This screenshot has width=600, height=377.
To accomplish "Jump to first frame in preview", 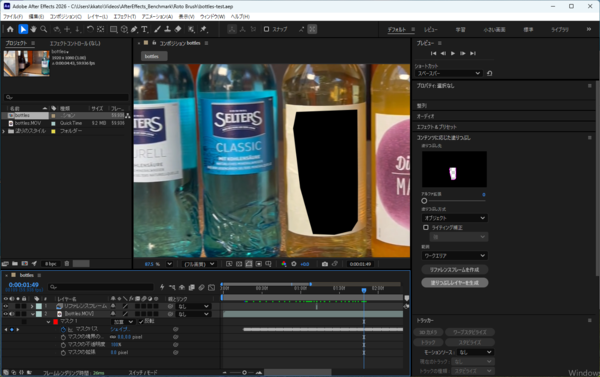I will click(433, 53).
